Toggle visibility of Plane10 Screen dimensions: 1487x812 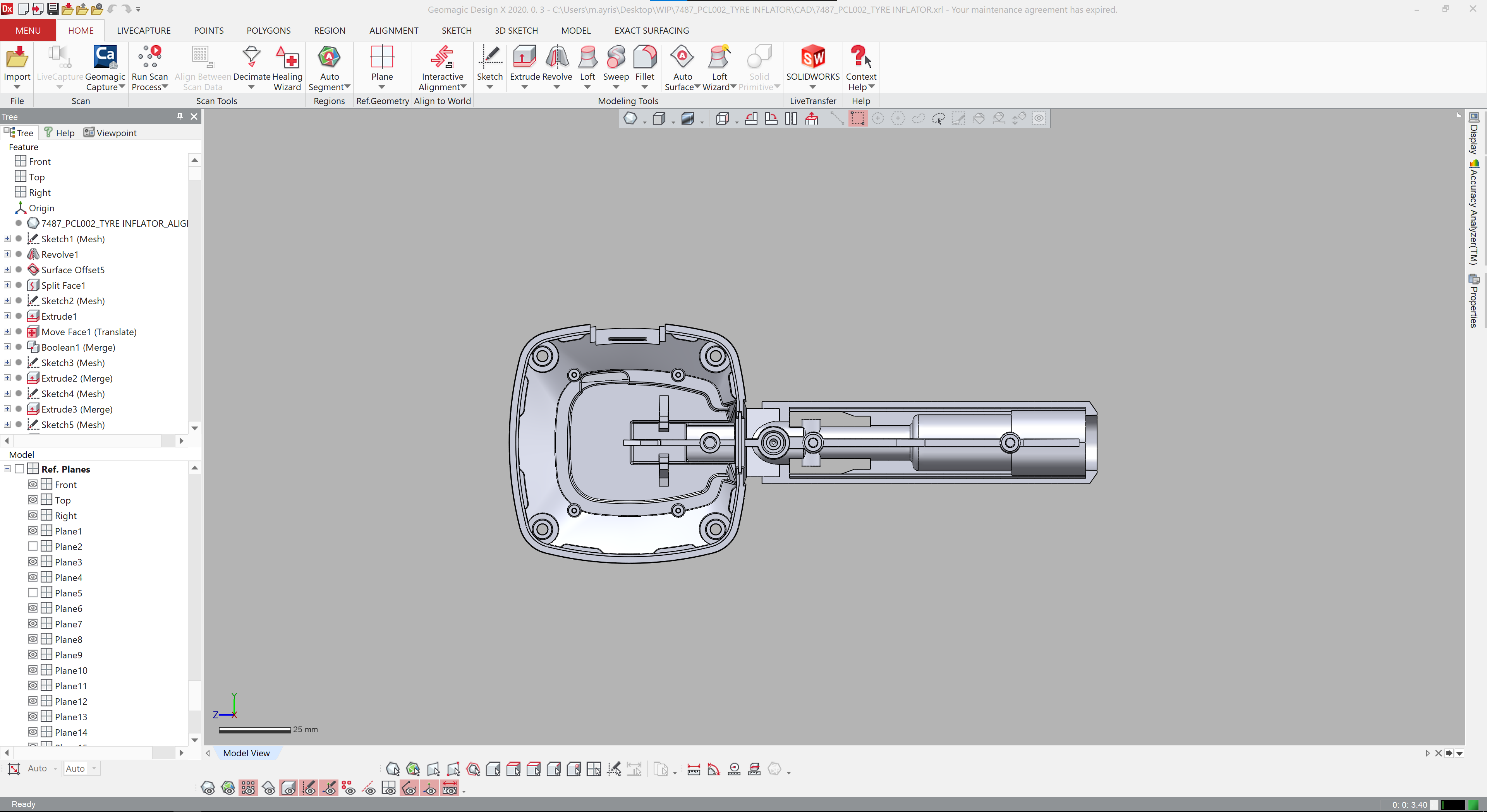point(33,670)
